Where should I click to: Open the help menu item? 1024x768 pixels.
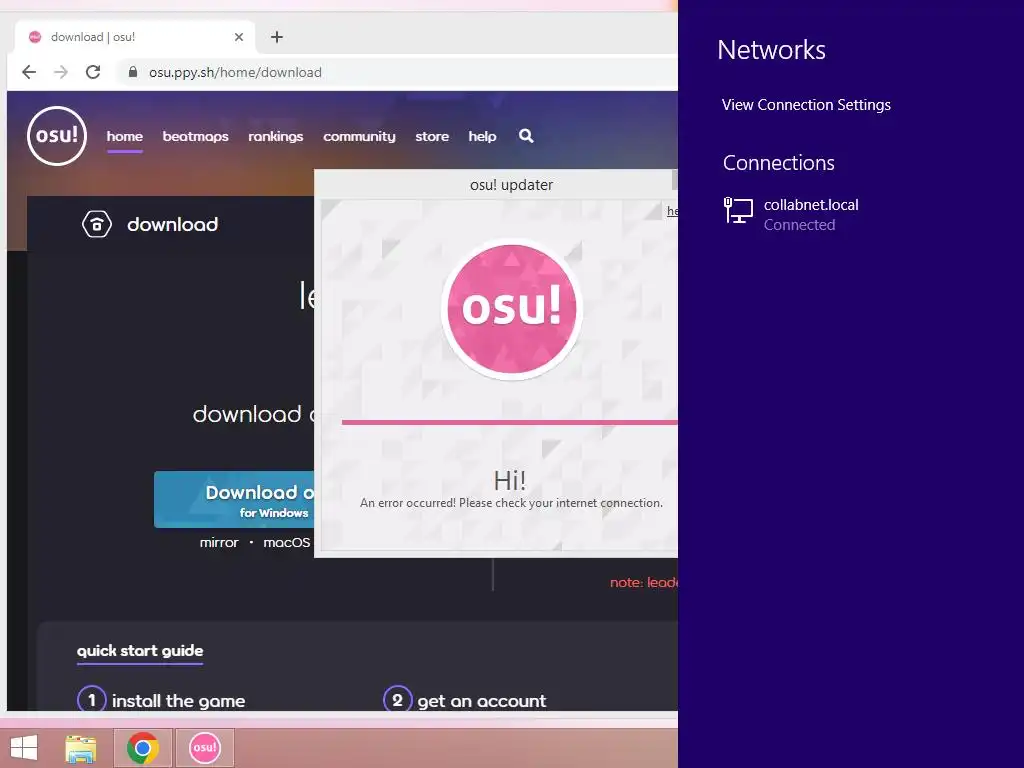point(482,136)
